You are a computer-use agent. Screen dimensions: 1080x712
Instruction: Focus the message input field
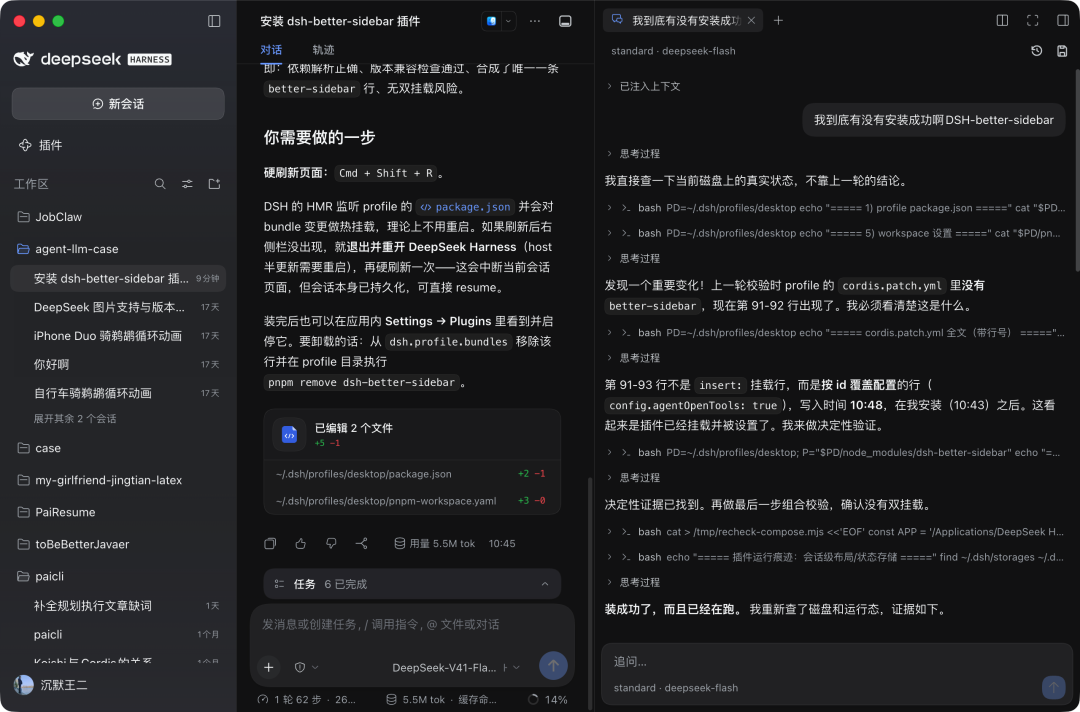(x=412, y=625)
